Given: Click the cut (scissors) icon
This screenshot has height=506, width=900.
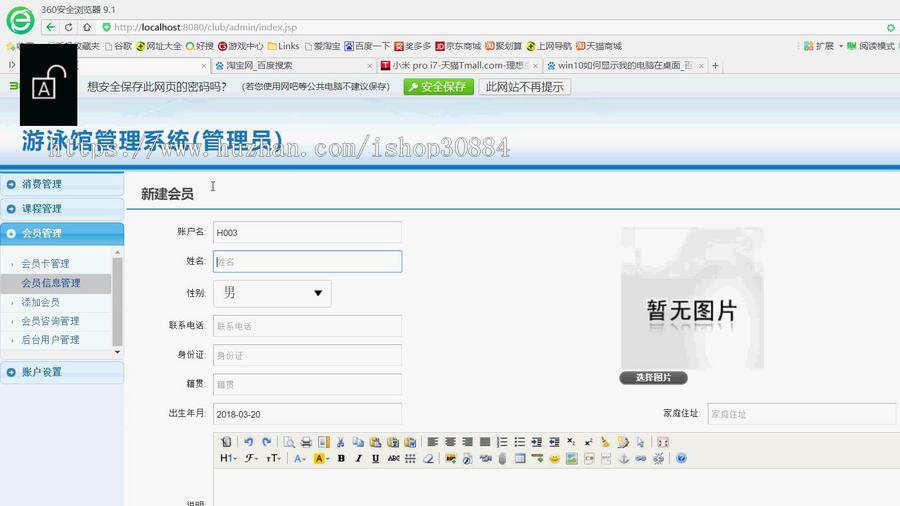Looking at the screenshot, I should pyautogui.click(x=340, y=442).
